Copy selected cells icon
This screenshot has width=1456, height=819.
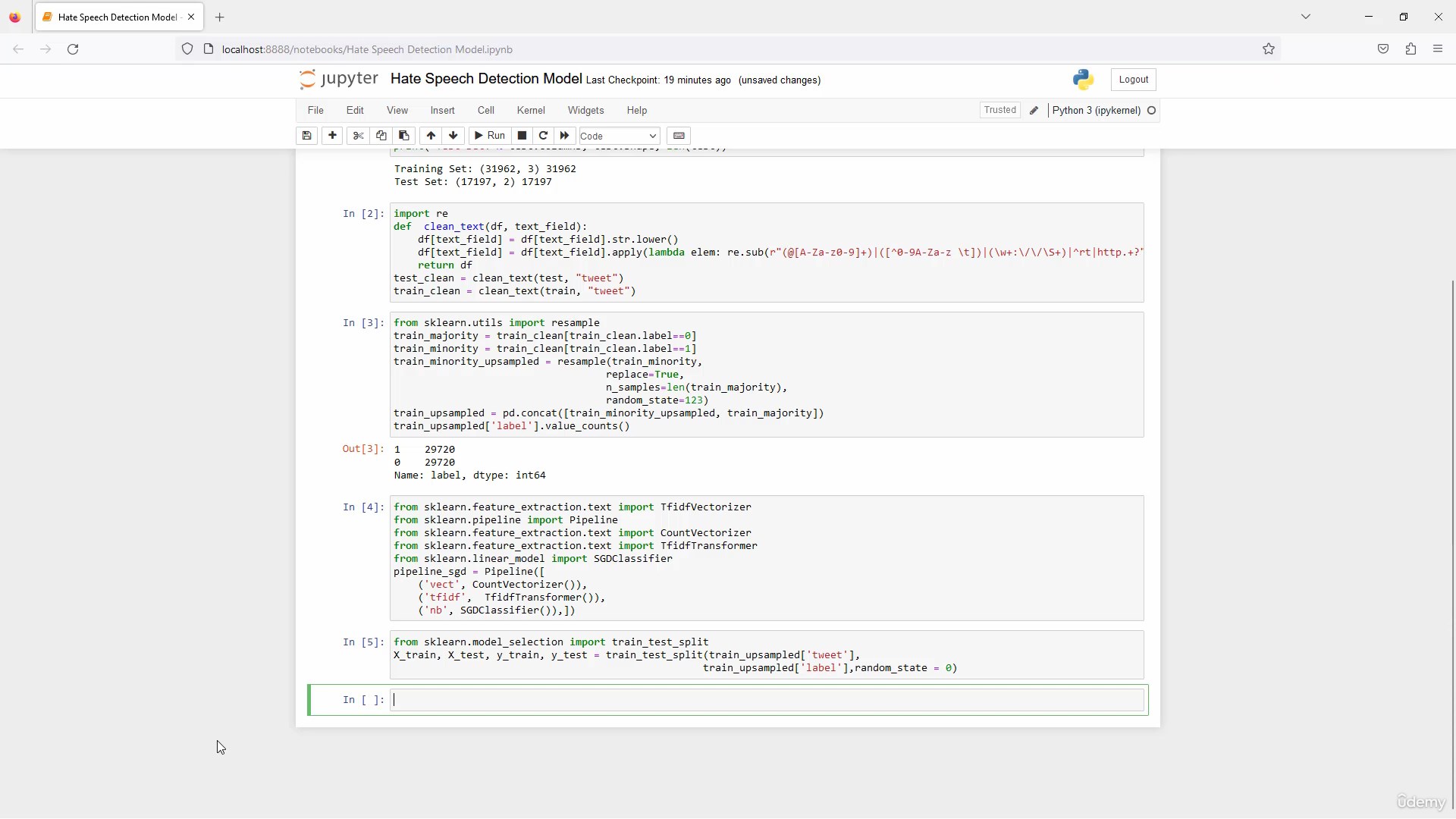pos(381,136)
